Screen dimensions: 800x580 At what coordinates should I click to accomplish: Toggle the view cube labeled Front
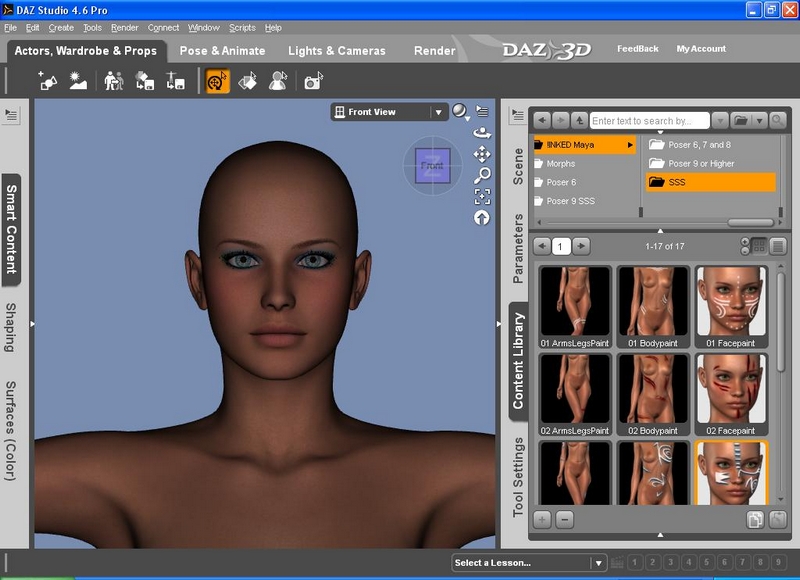(x=432, y=165)
